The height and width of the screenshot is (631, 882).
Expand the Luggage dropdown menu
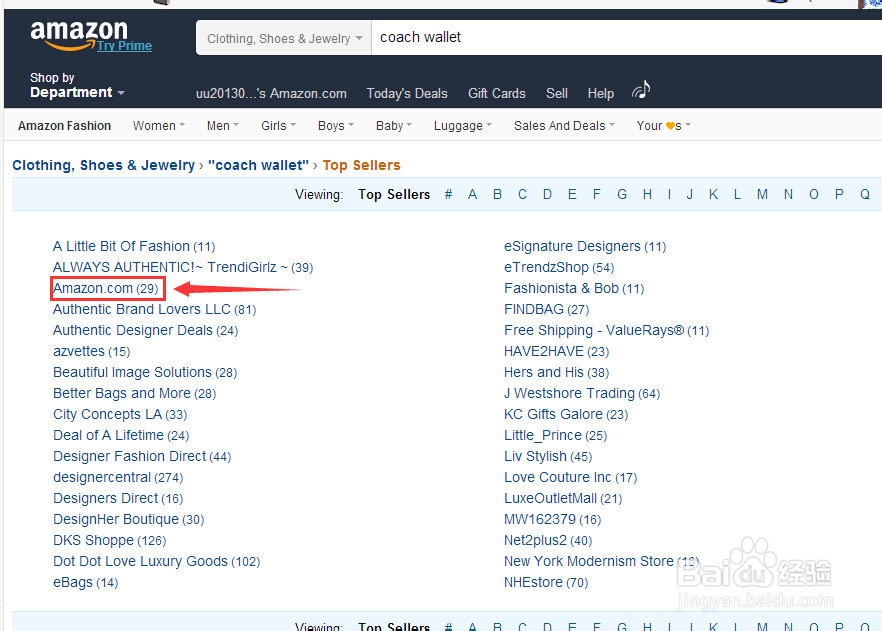coord(463,126)
